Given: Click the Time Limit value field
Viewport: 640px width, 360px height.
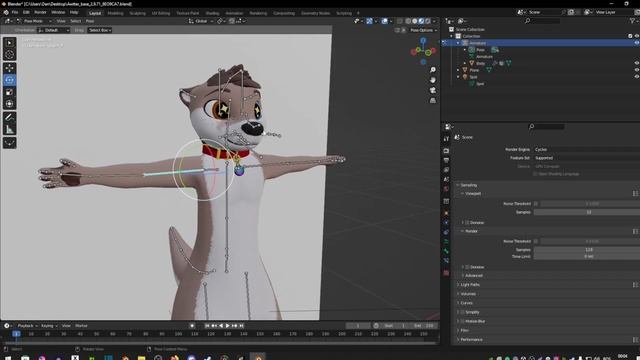Looking at the screenshot, I should click(587, 256).
